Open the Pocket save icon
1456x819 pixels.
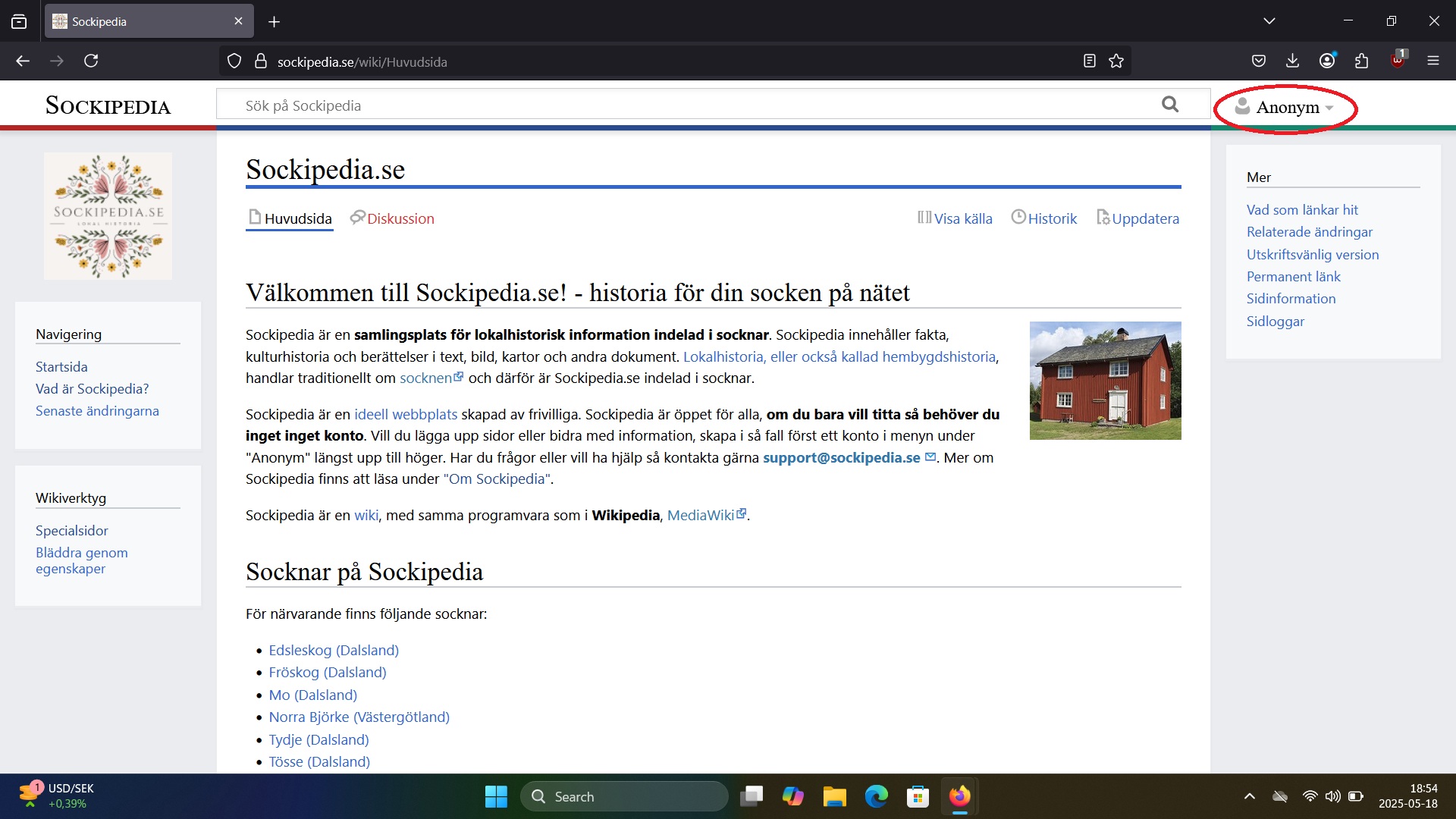click(1259, 61)
